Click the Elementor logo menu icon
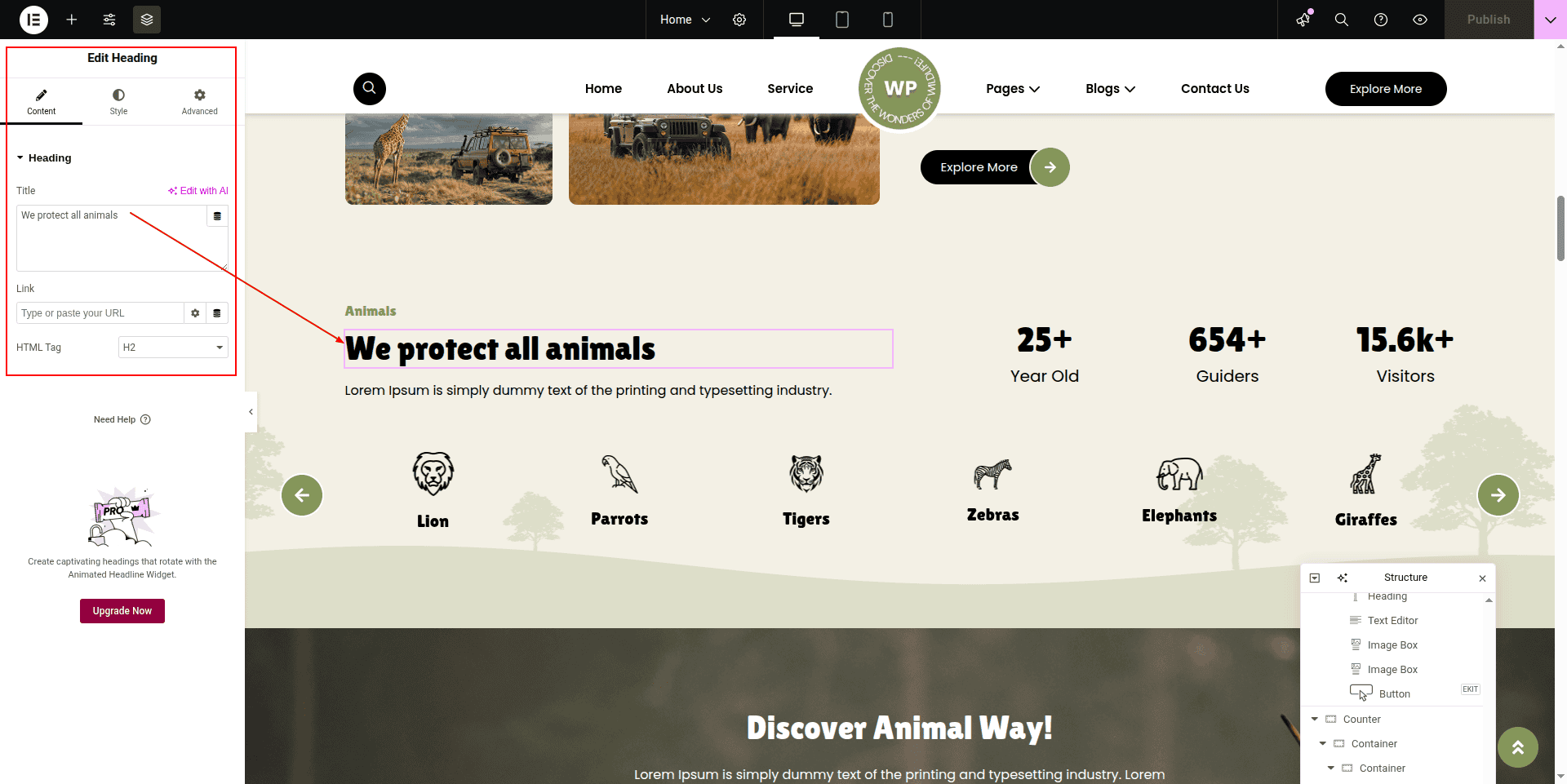This screenshot has width=1567, height=784. click(x=33, y=20)
